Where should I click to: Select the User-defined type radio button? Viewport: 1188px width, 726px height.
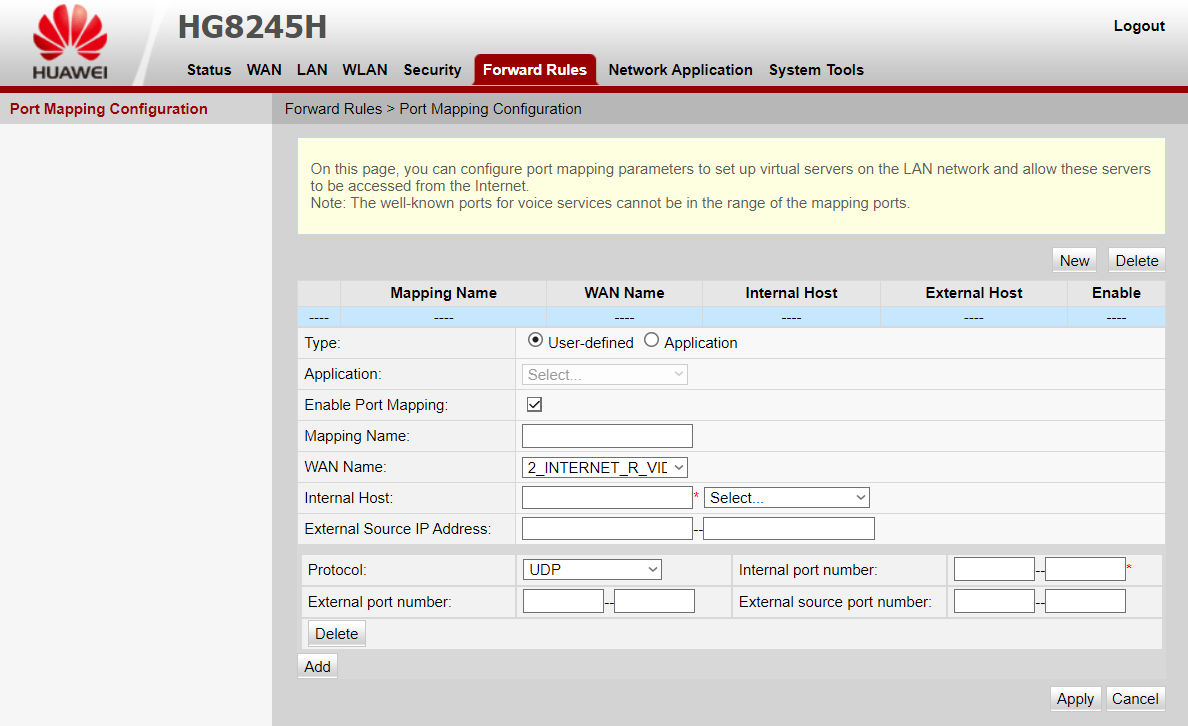(x=535, y=341)
